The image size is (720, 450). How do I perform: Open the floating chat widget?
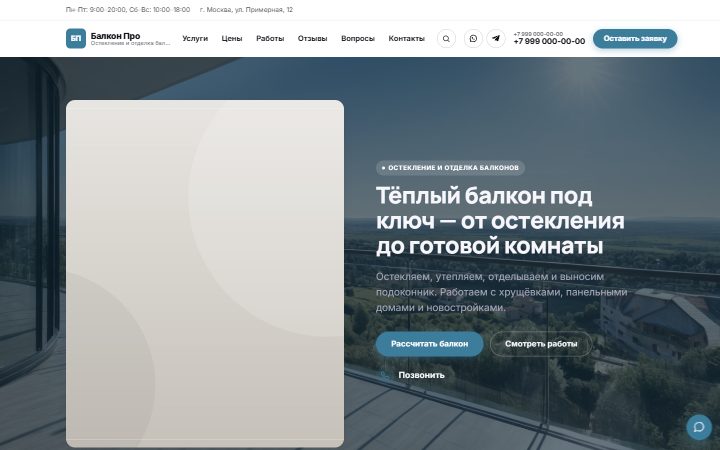[x=699, y=428]
